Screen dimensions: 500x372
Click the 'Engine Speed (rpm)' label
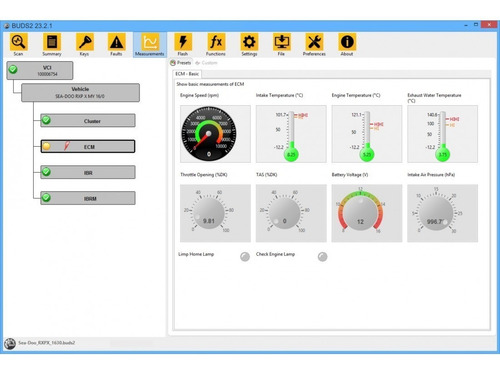pyautogui.click(x=199, y=95)
